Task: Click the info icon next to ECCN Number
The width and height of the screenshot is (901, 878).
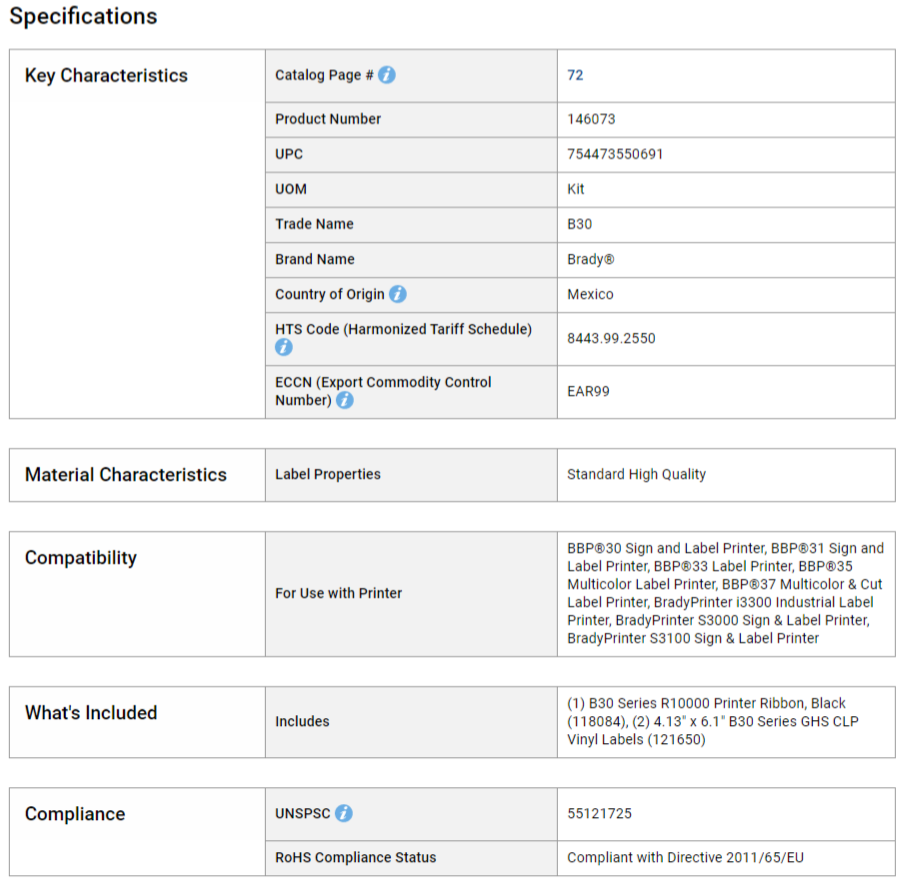Action: [x=345, y=400]
